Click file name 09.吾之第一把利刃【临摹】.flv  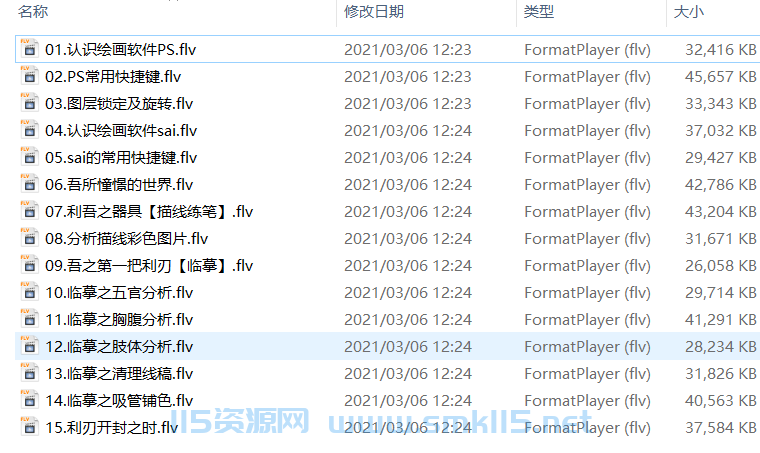[x=149, y=266]
